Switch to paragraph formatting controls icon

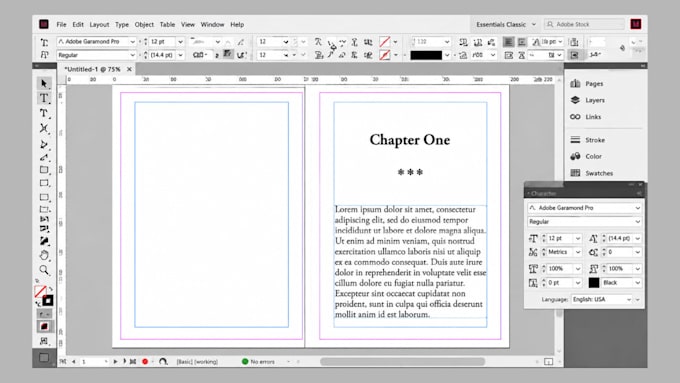[44, 55]
